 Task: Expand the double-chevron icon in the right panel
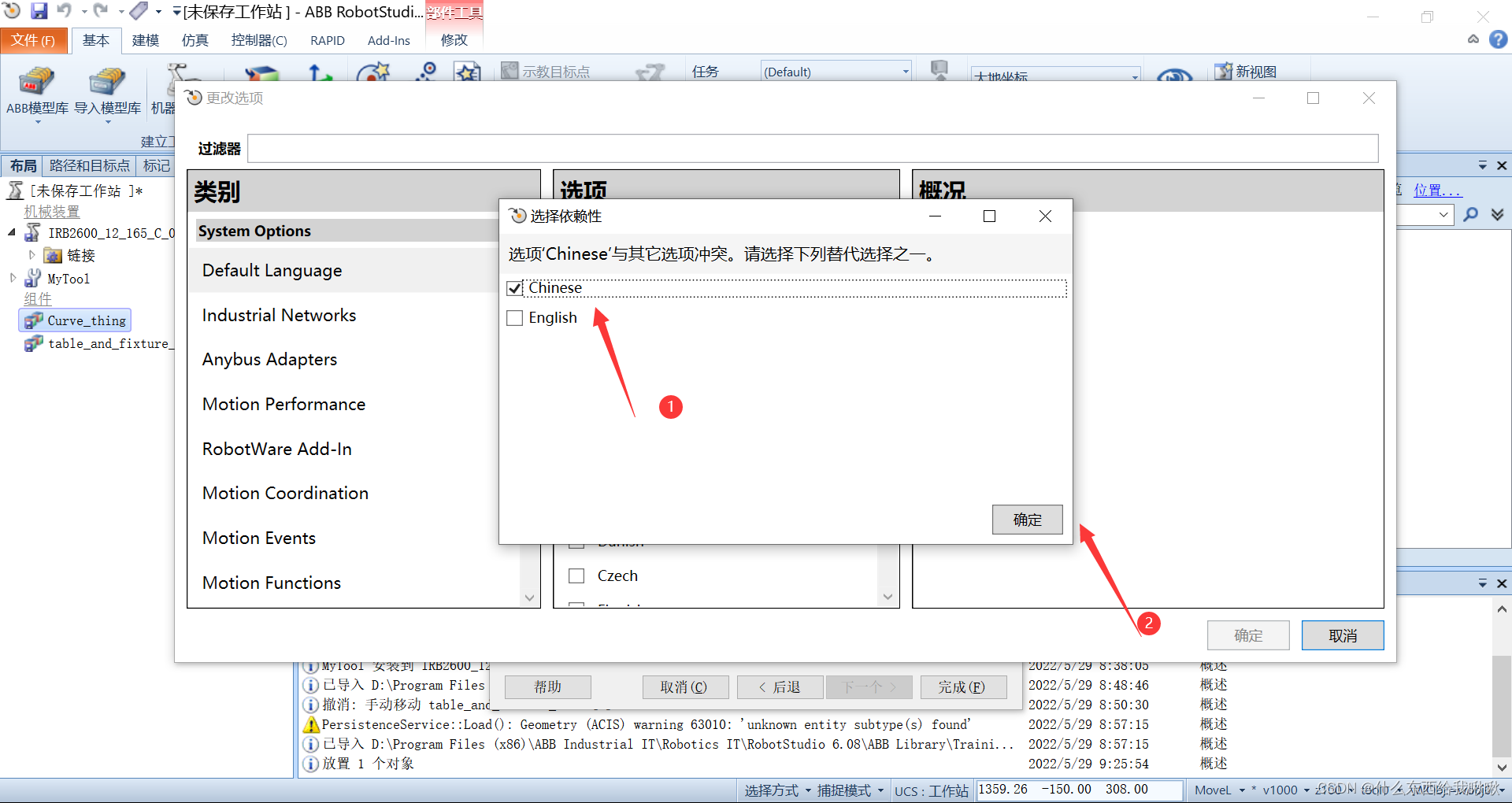pyautogui.click(x=1497, y=214)
